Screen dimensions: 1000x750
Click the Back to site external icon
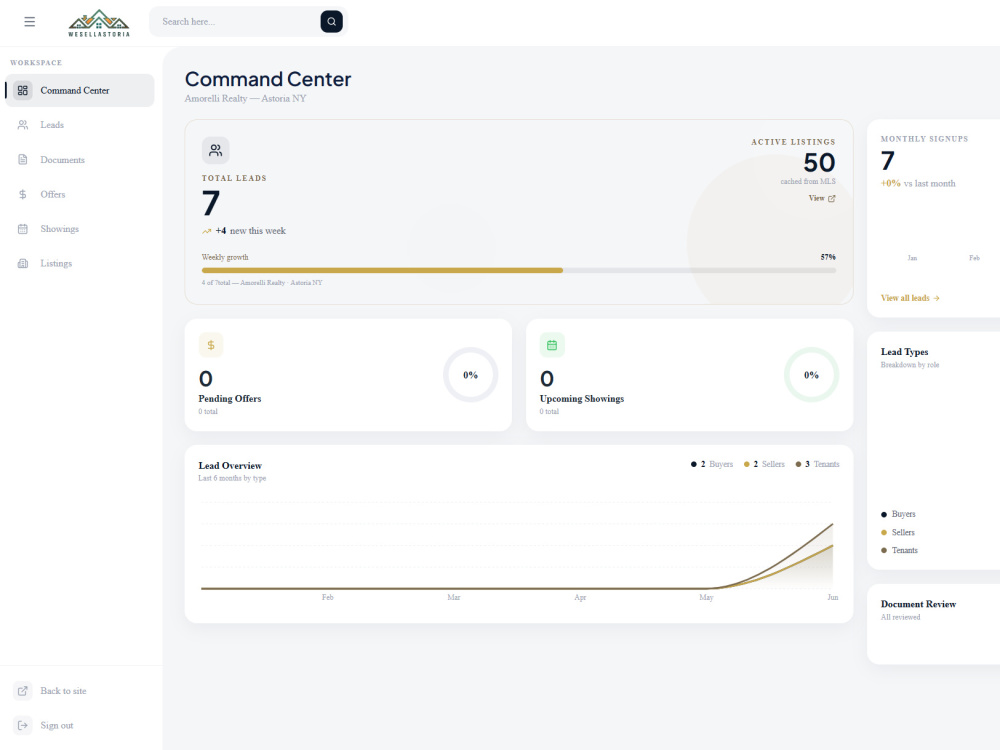(x=23, y=691)
